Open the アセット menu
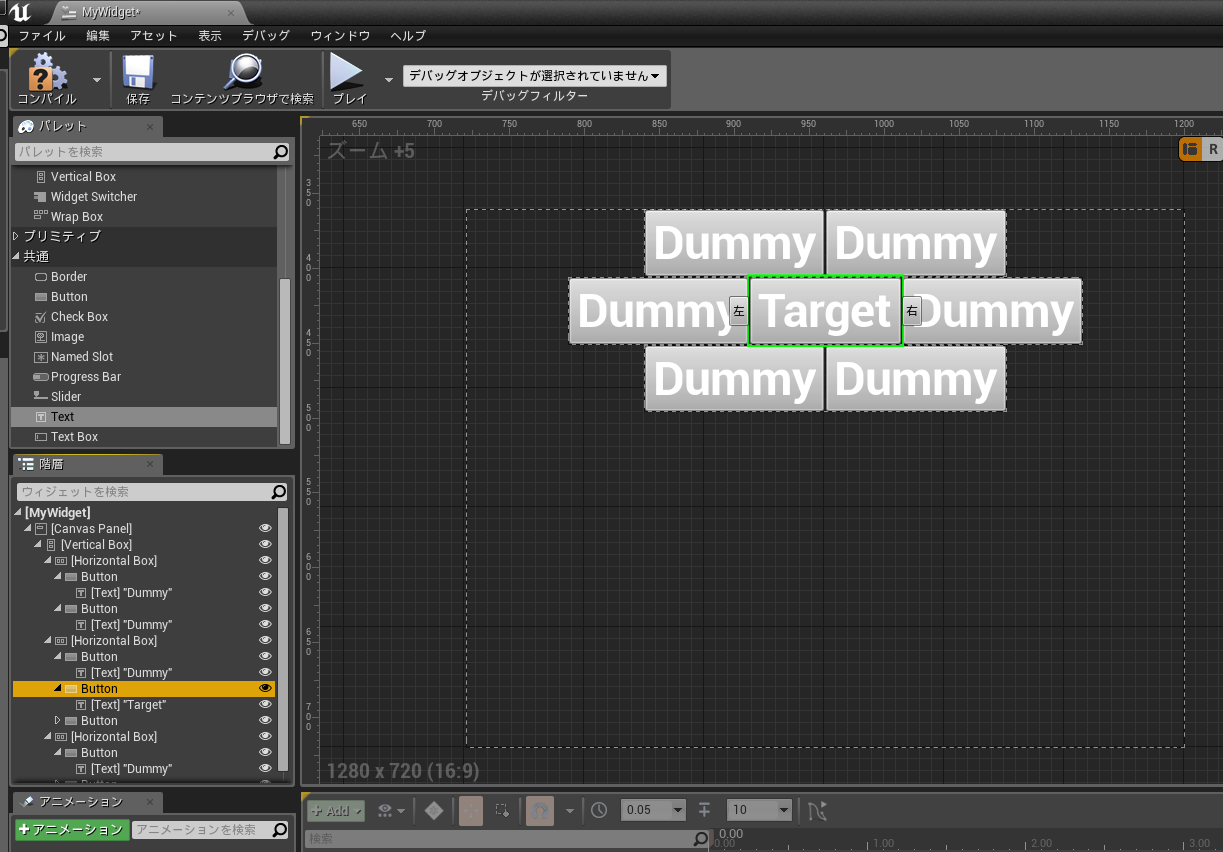The height and width of the screenshot is (852, 1223). 154,35
